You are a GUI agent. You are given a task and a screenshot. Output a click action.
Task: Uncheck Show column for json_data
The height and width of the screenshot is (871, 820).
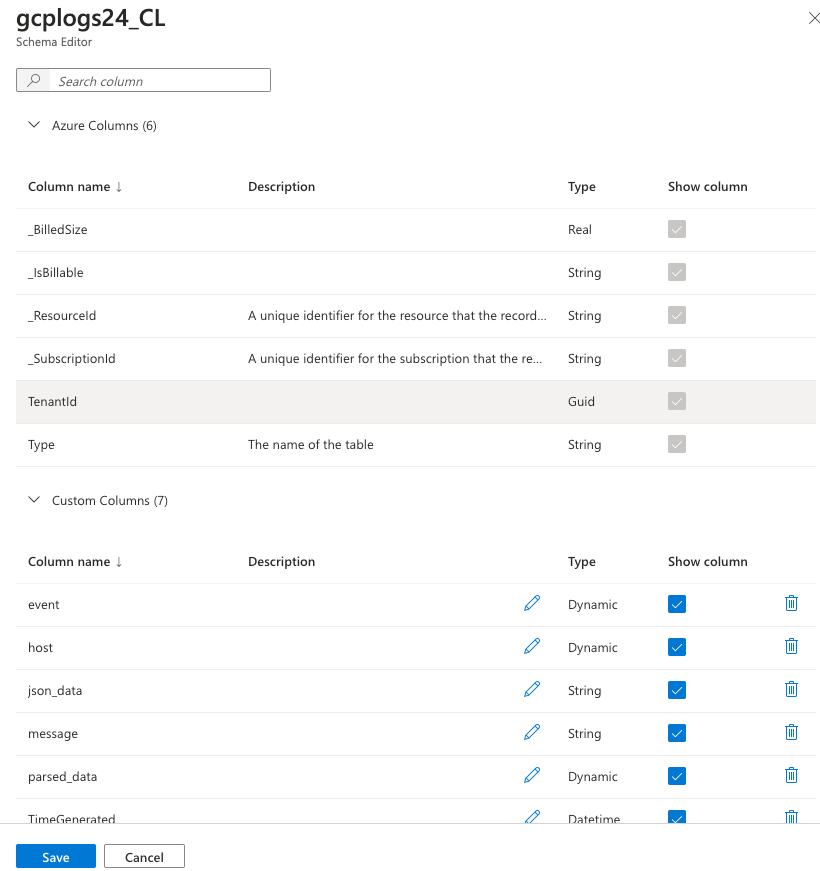point(677,690)
